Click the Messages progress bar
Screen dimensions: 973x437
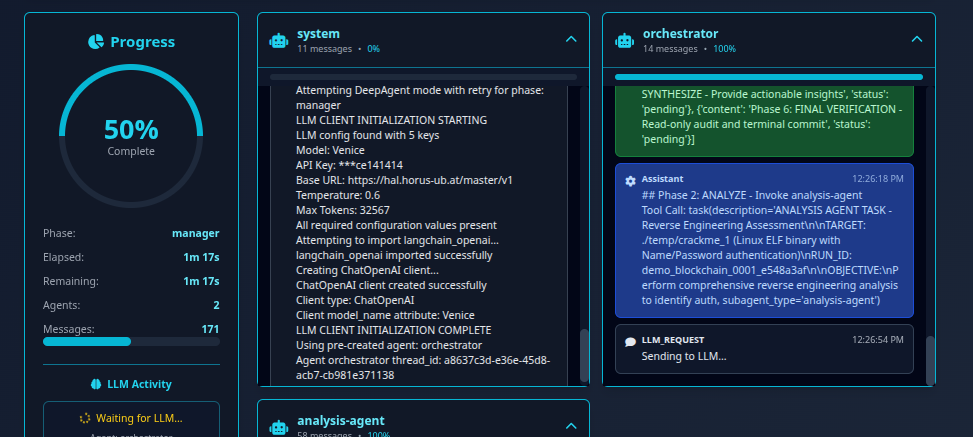[x=131, y=341]
